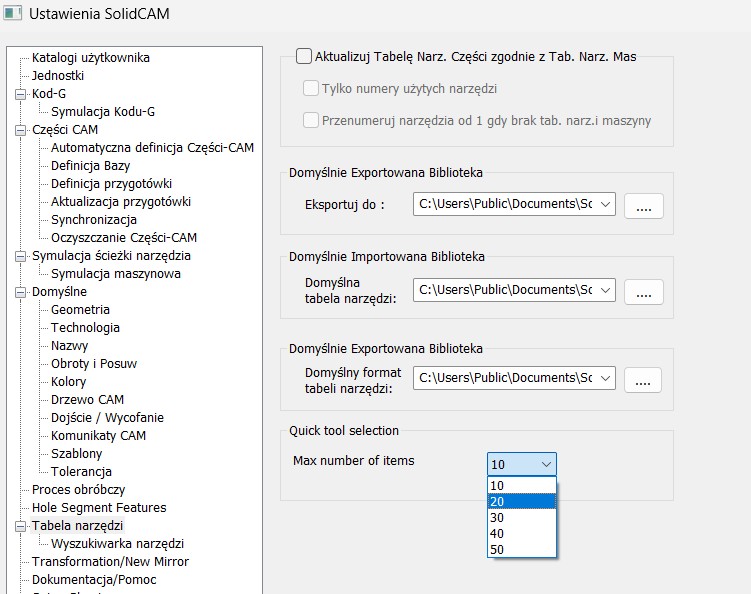Open the Kod-G settings page
Viewport: 751px width, 594px height.
[x=49, y=93]
